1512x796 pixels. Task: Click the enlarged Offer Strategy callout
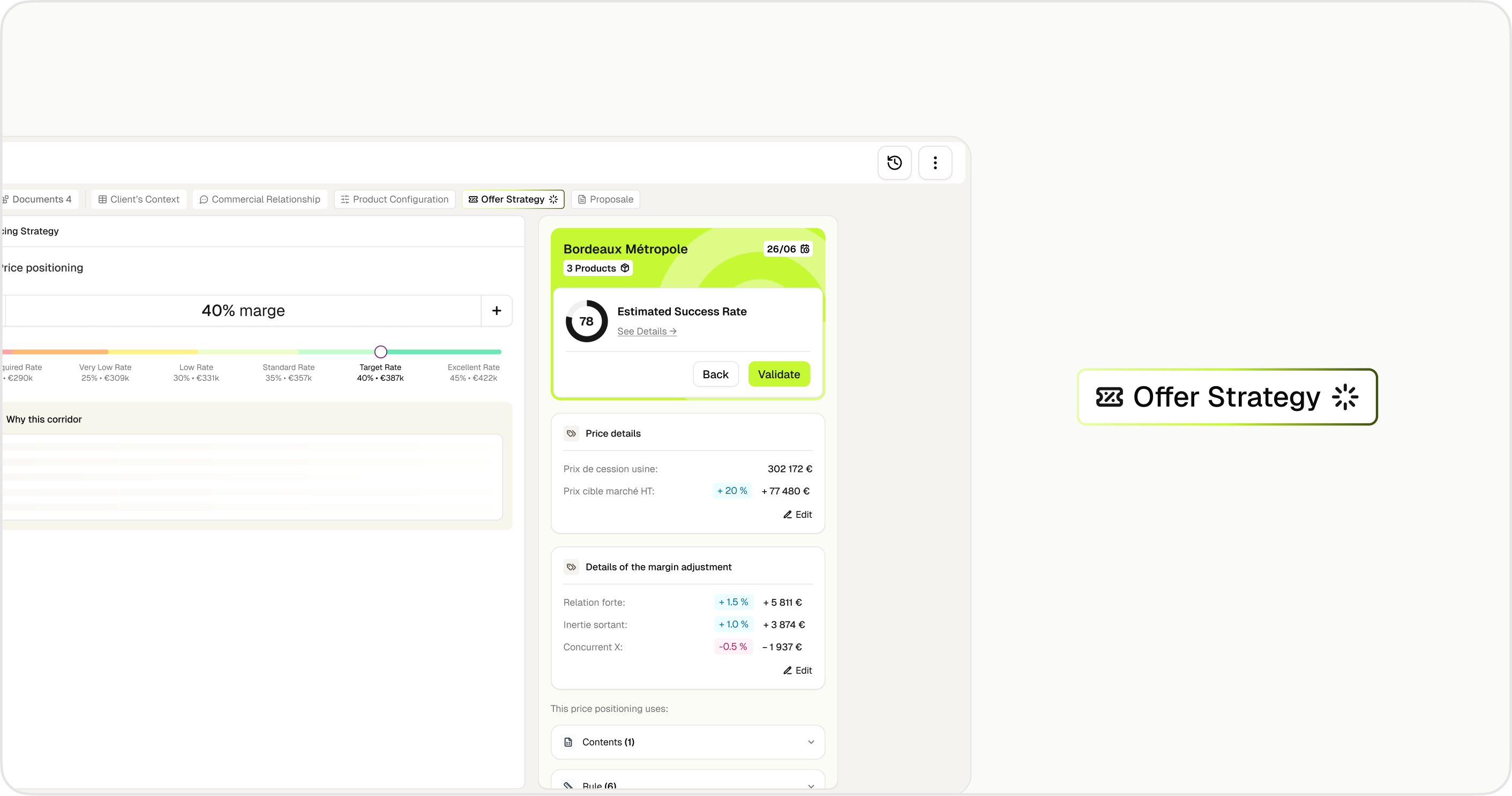tap(1227, 397)
